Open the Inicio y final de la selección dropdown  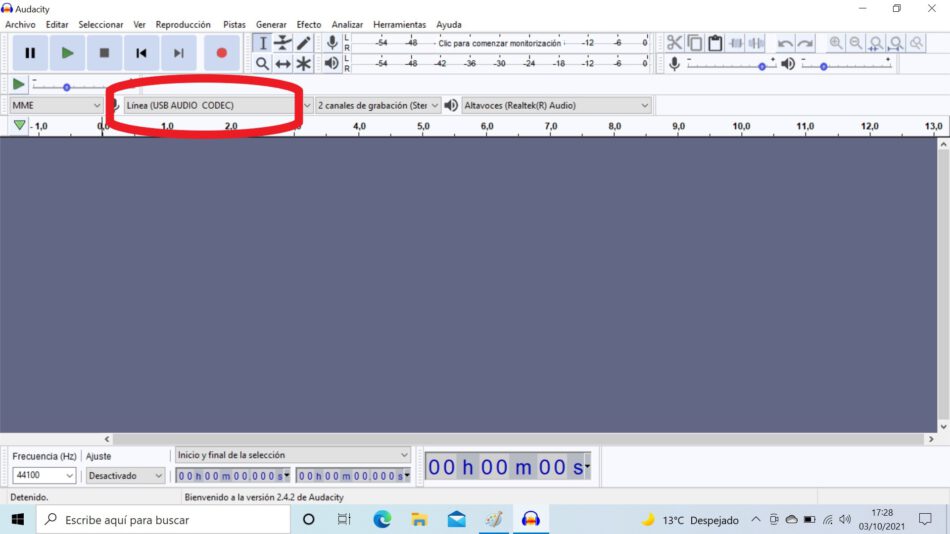coord(293,455)
